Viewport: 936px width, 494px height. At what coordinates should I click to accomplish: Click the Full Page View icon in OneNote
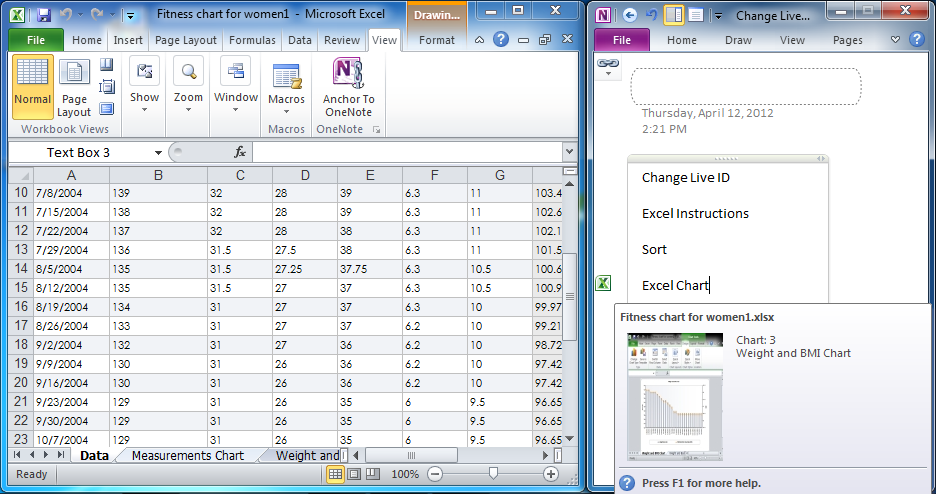click(695, 16)
